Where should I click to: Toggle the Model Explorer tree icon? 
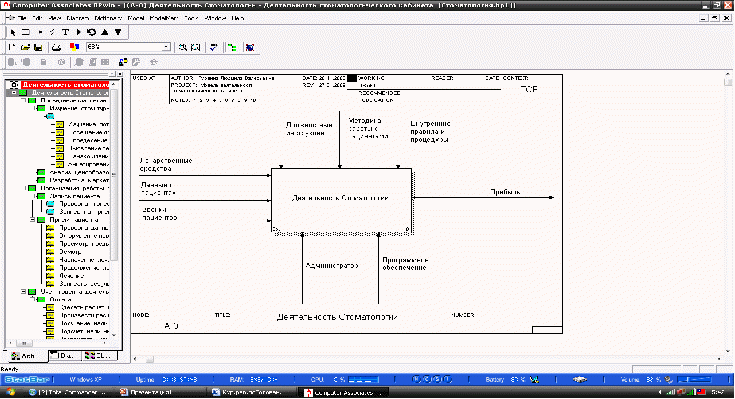pyautogui.click(x=232, y=47)
